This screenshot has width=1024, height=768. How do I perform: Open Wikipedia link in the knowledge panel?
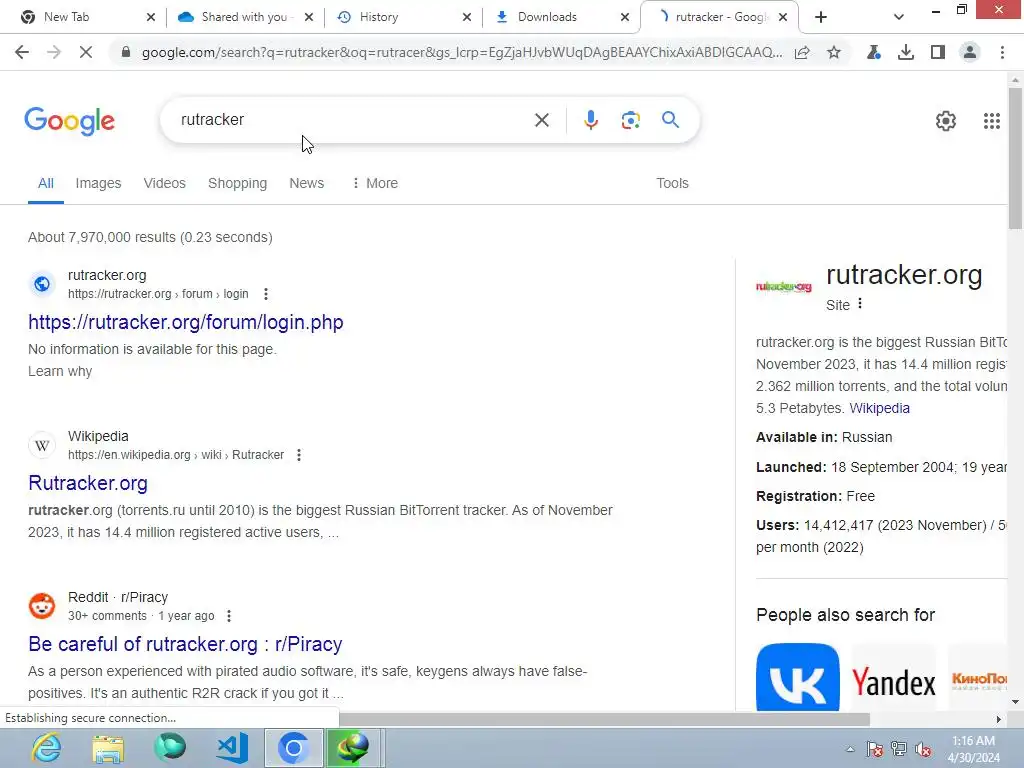879,408
